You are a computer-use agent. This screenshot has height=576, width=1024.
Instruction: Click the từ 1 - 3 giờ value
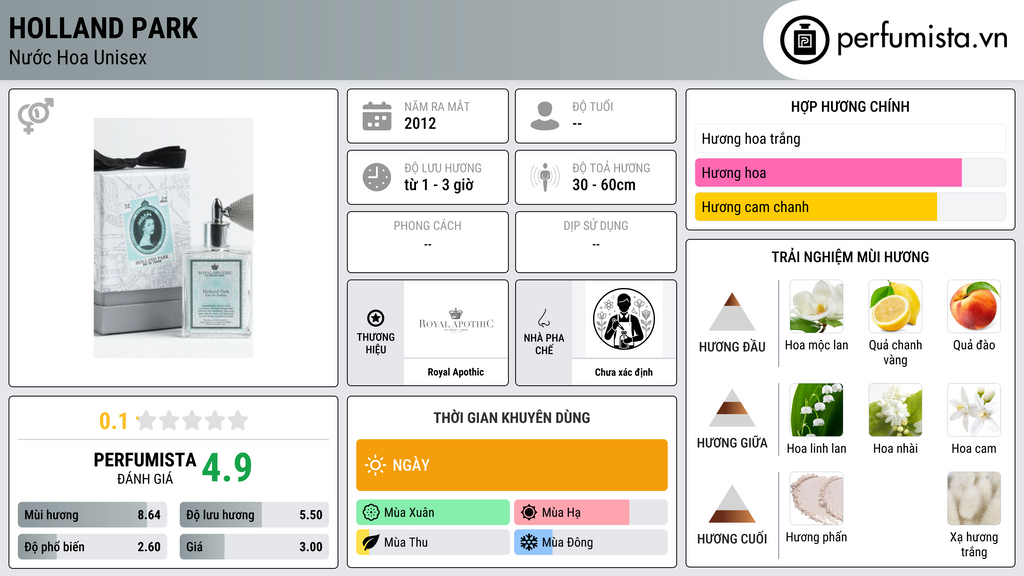(439, 185)
